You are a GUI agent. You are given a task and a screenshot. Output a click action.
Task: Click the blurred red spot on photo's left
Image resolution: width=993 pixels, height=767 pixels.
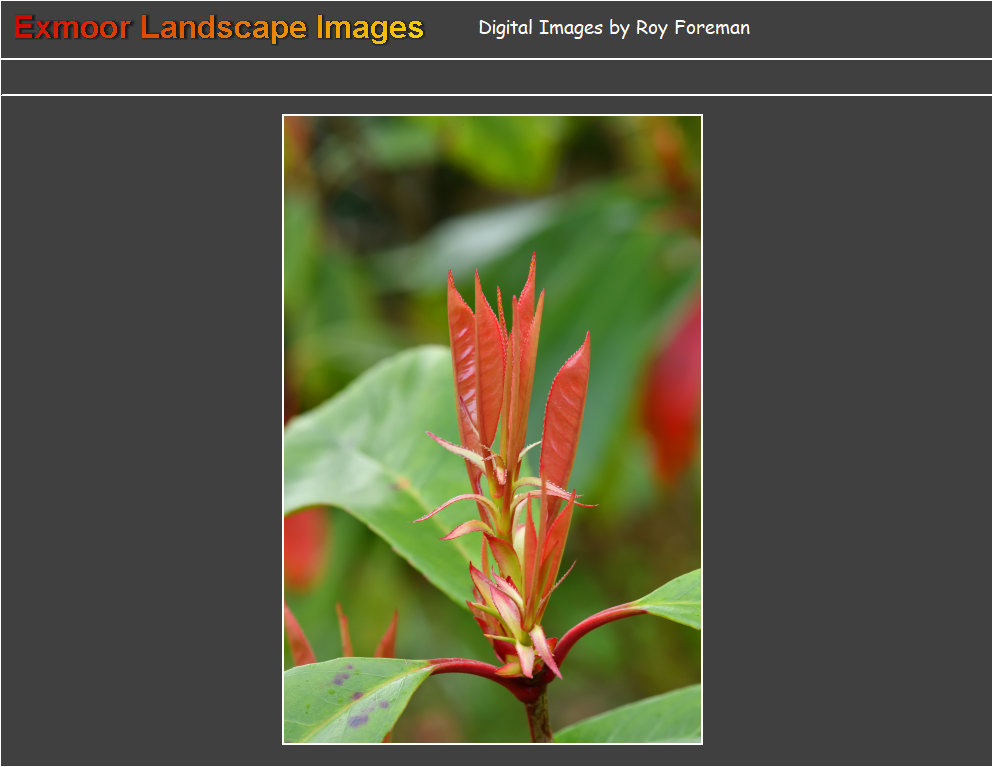point(303,547)
